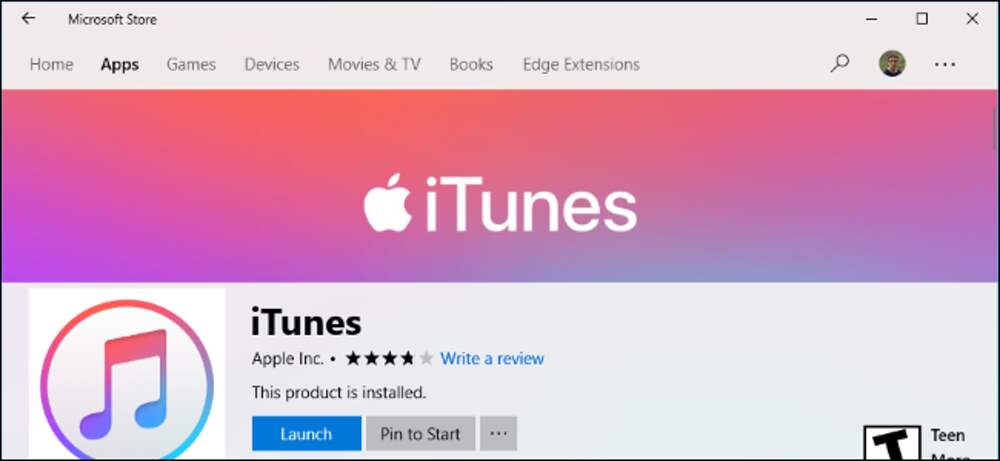This screenshot has width=1000, height=461.
Task: Expand more options next to Pin to Start
Action: (x=498, y=434)
